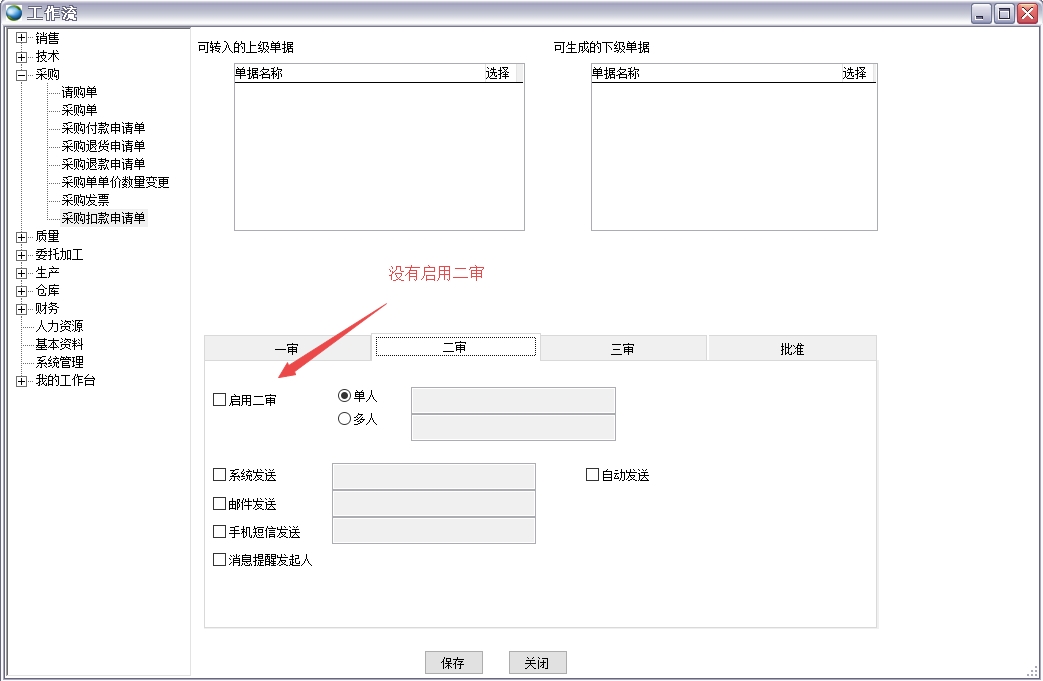Expand the 财务 tree node
1043x681 pixels.
[x=21, y=309]
